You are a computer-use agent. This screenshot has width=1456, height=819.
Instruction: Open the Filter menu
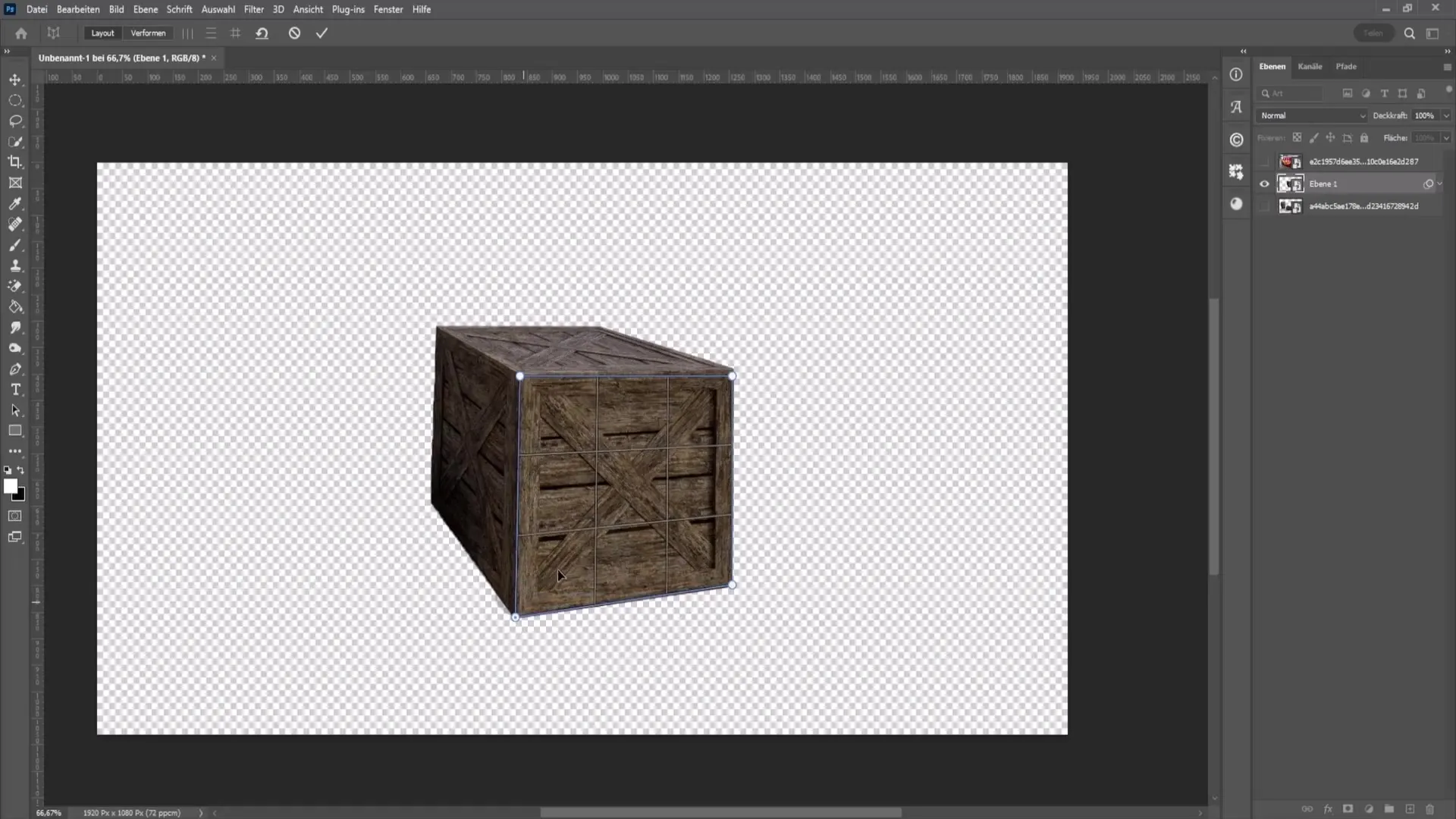[x=253, y=9]
